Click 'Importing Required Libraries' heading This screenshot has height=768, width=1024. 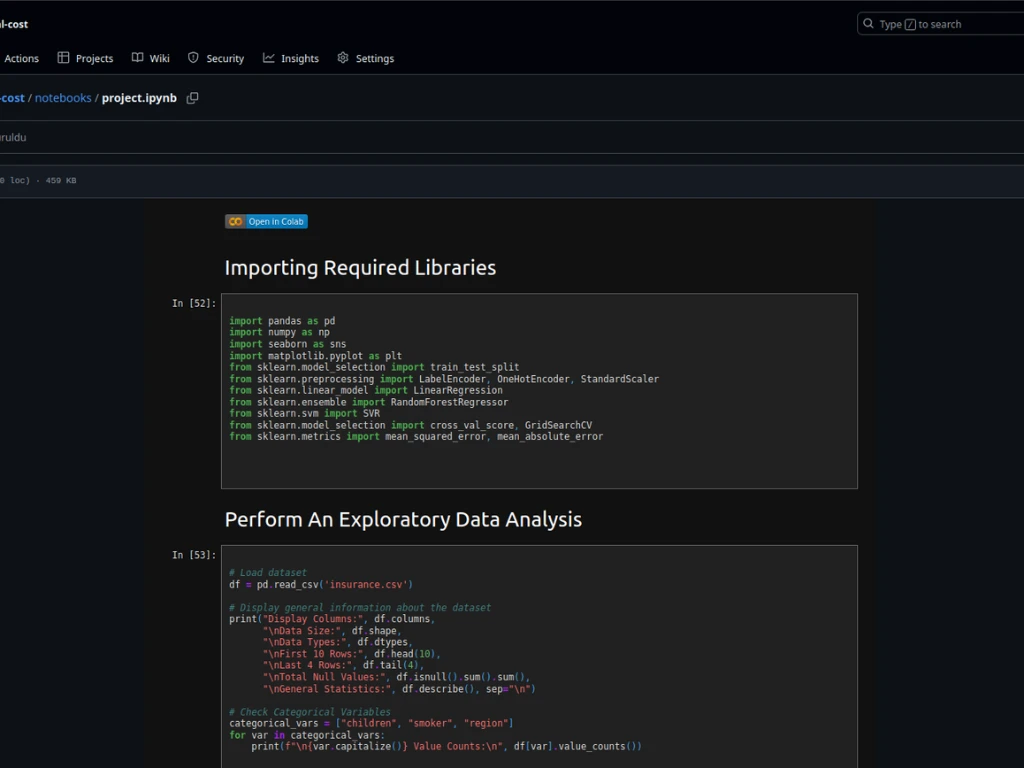pyautogui.click(x=360, y=268)
